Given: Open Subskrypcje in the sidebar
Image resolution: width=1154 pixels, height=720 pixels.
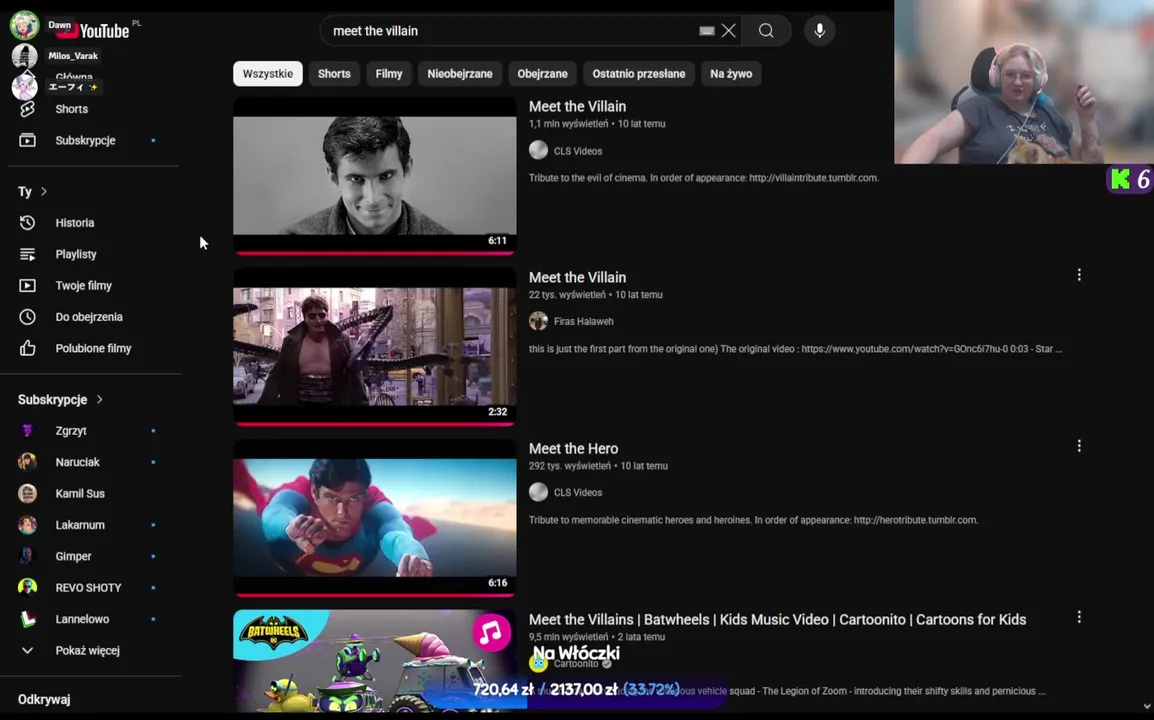Looking at the screenshot, I should click(x=85, y=140).
